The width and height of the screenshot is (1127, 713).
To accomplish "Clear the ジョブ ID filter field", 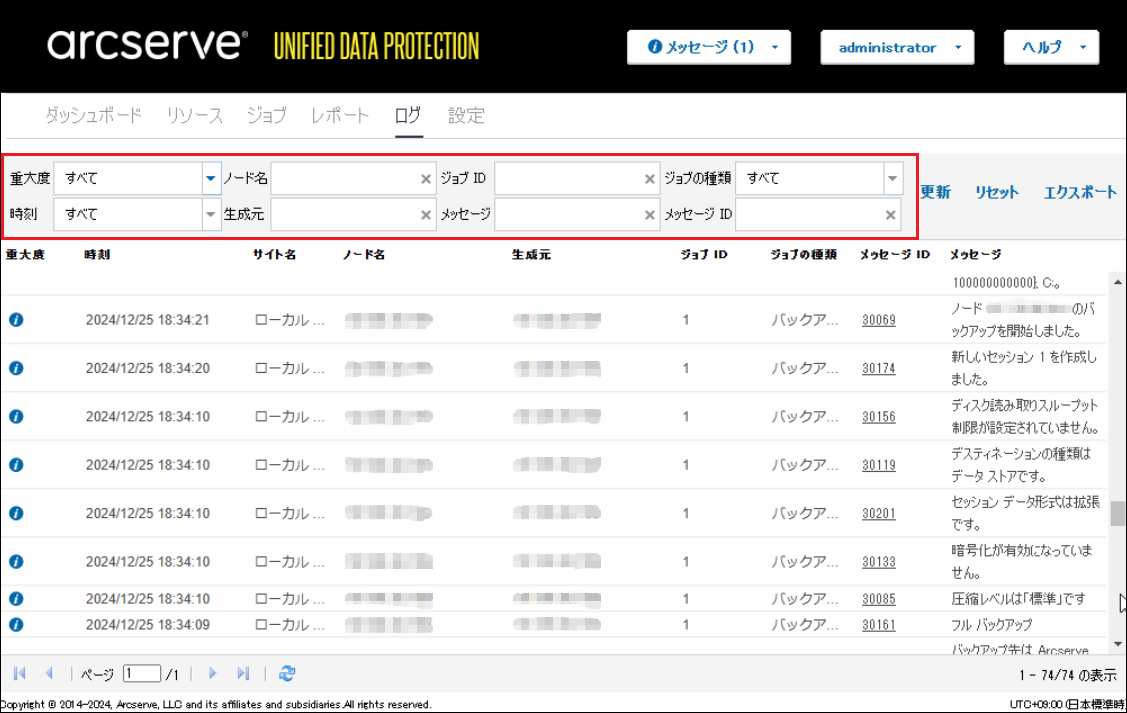I will (650, 179).
